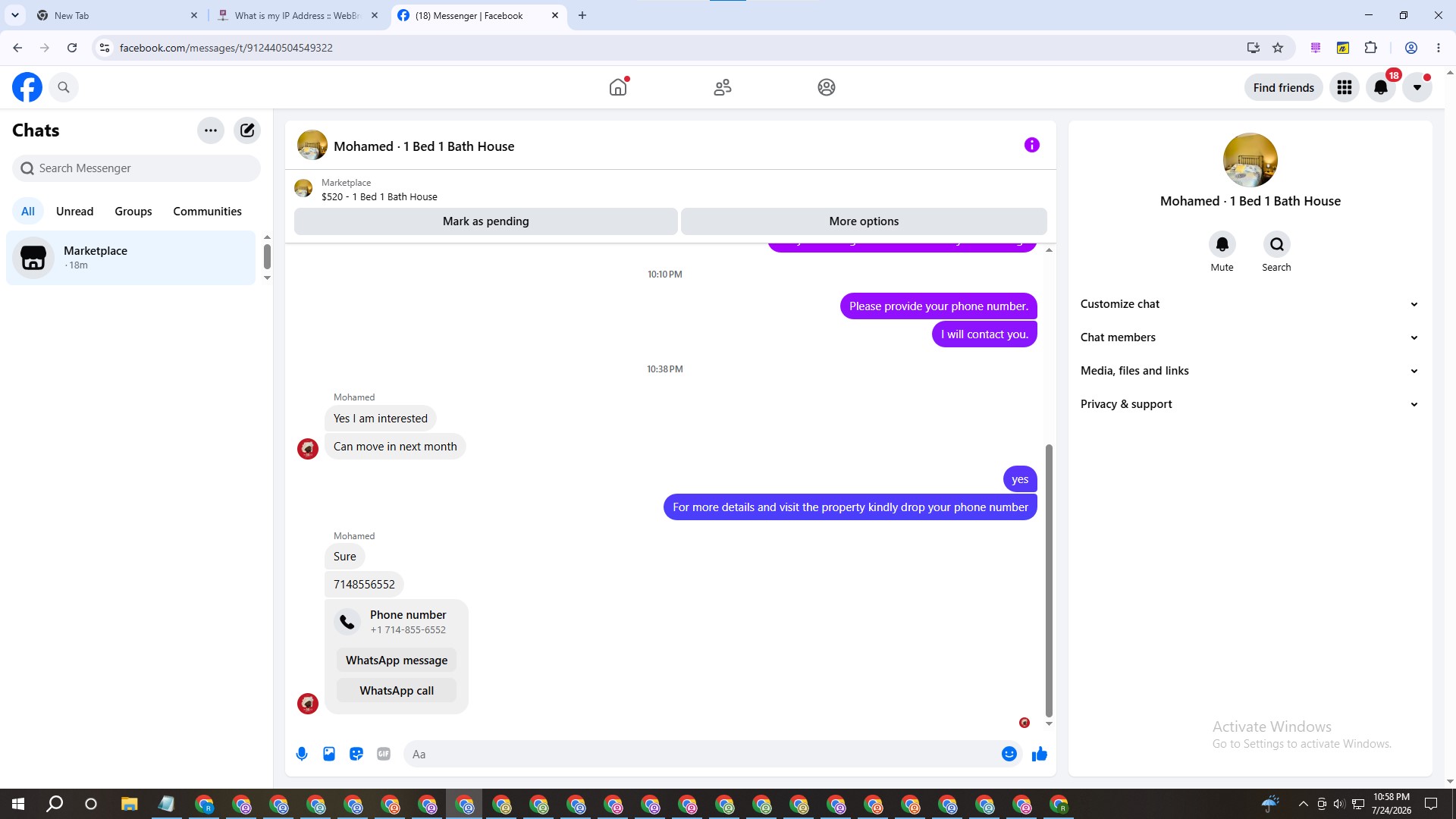The width and height of the screenshot is (1456, 819).
Task: Select the Groups chats filter
Action: click(133, 212)
